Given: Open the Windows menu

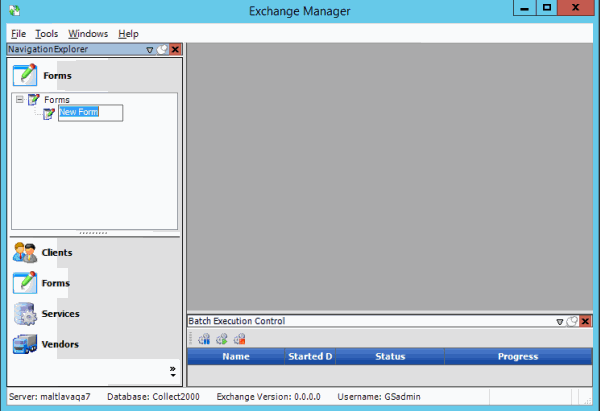Looking at the screenshot, I should click(88, 33).
